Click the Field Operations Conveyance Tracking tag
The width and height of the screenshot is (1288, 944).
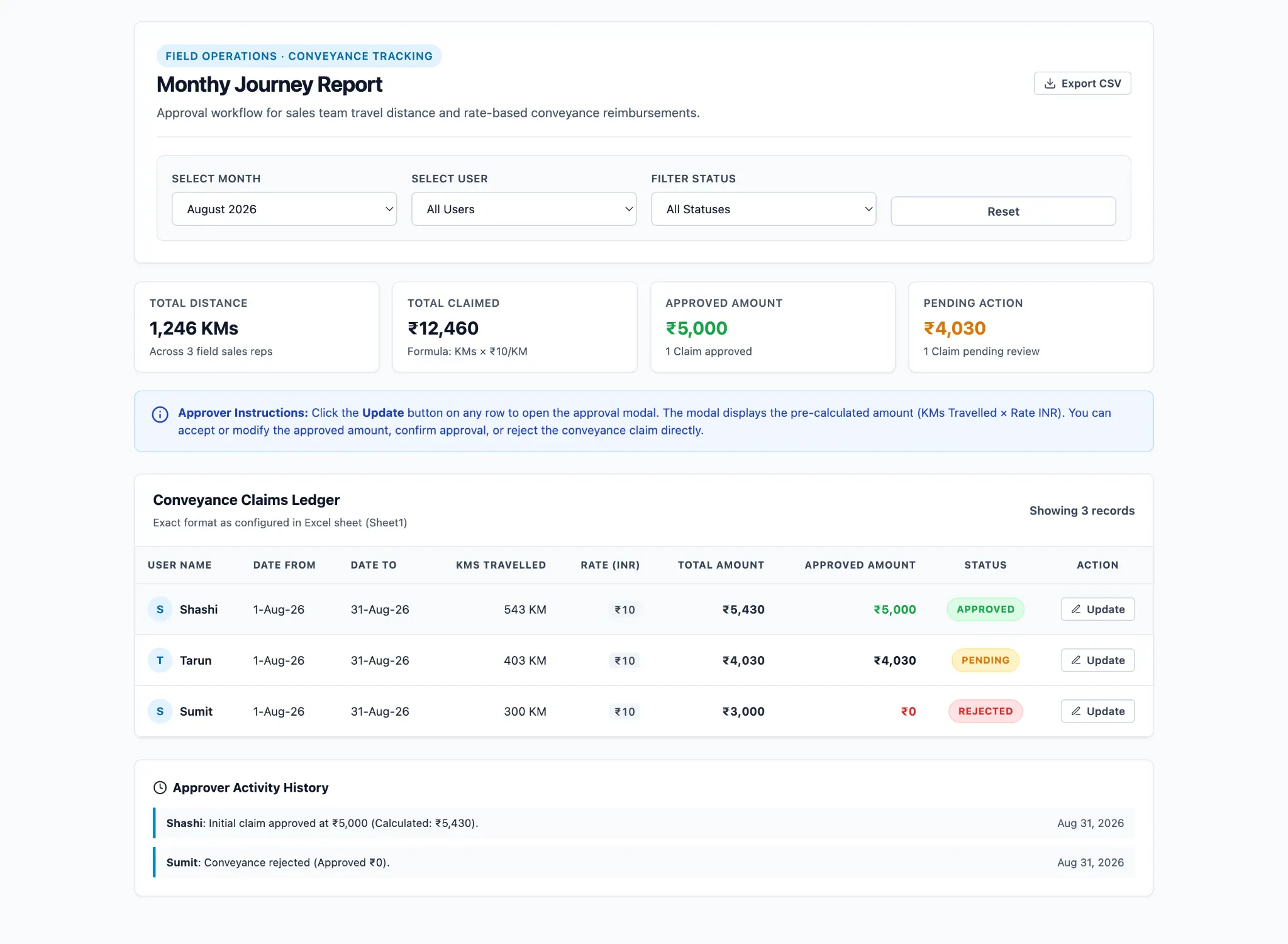(x=299, y=56)
